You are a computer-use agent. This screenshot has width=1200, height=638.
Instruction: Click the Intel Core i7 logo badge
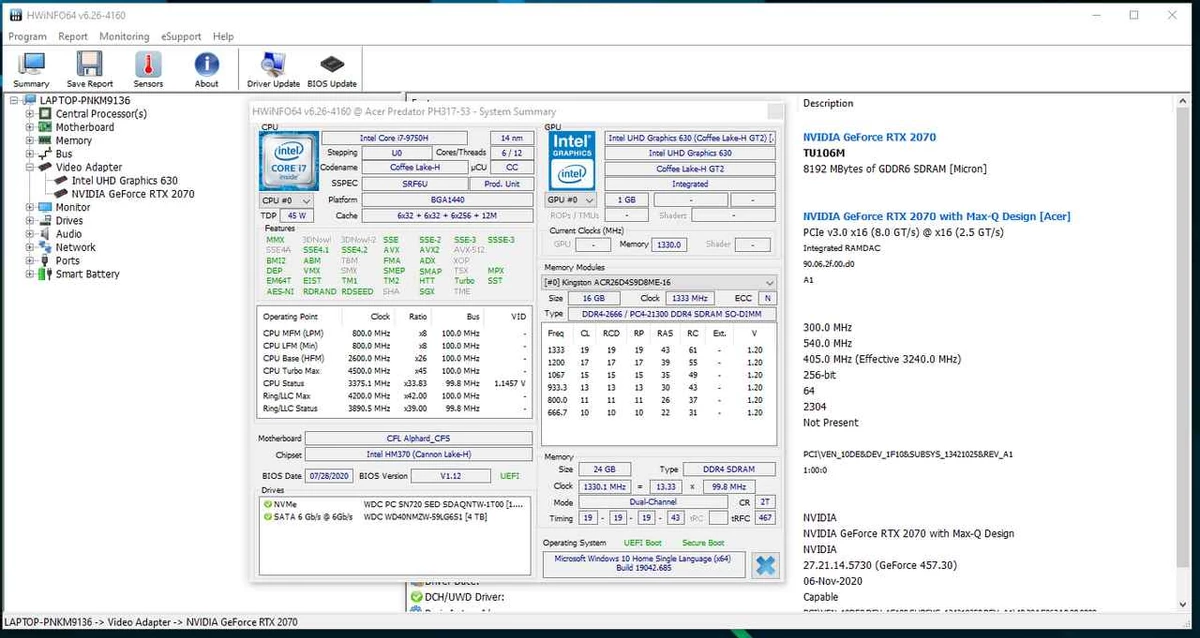(x=288, y=162)
